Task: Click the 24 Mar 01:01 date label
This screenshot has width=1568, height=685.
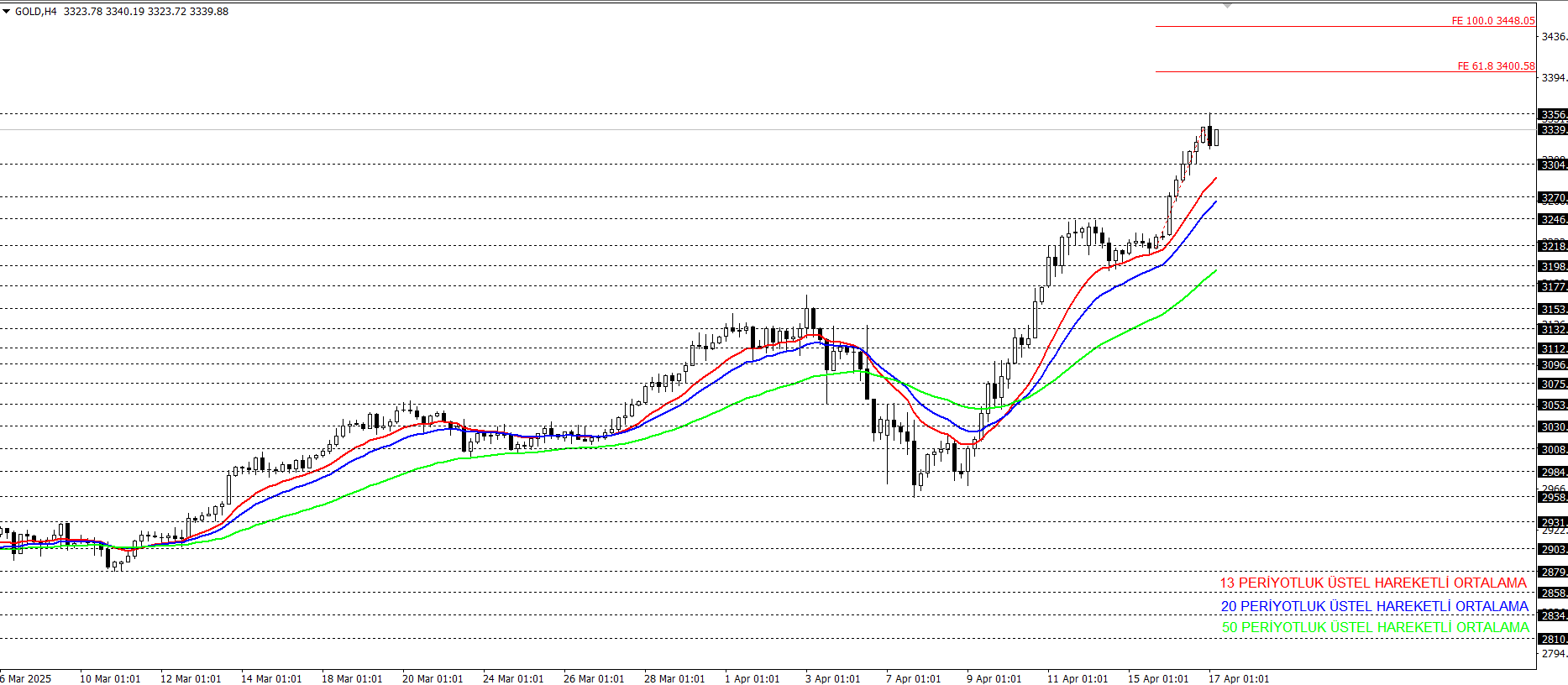Action: click(x=513, y=678)
